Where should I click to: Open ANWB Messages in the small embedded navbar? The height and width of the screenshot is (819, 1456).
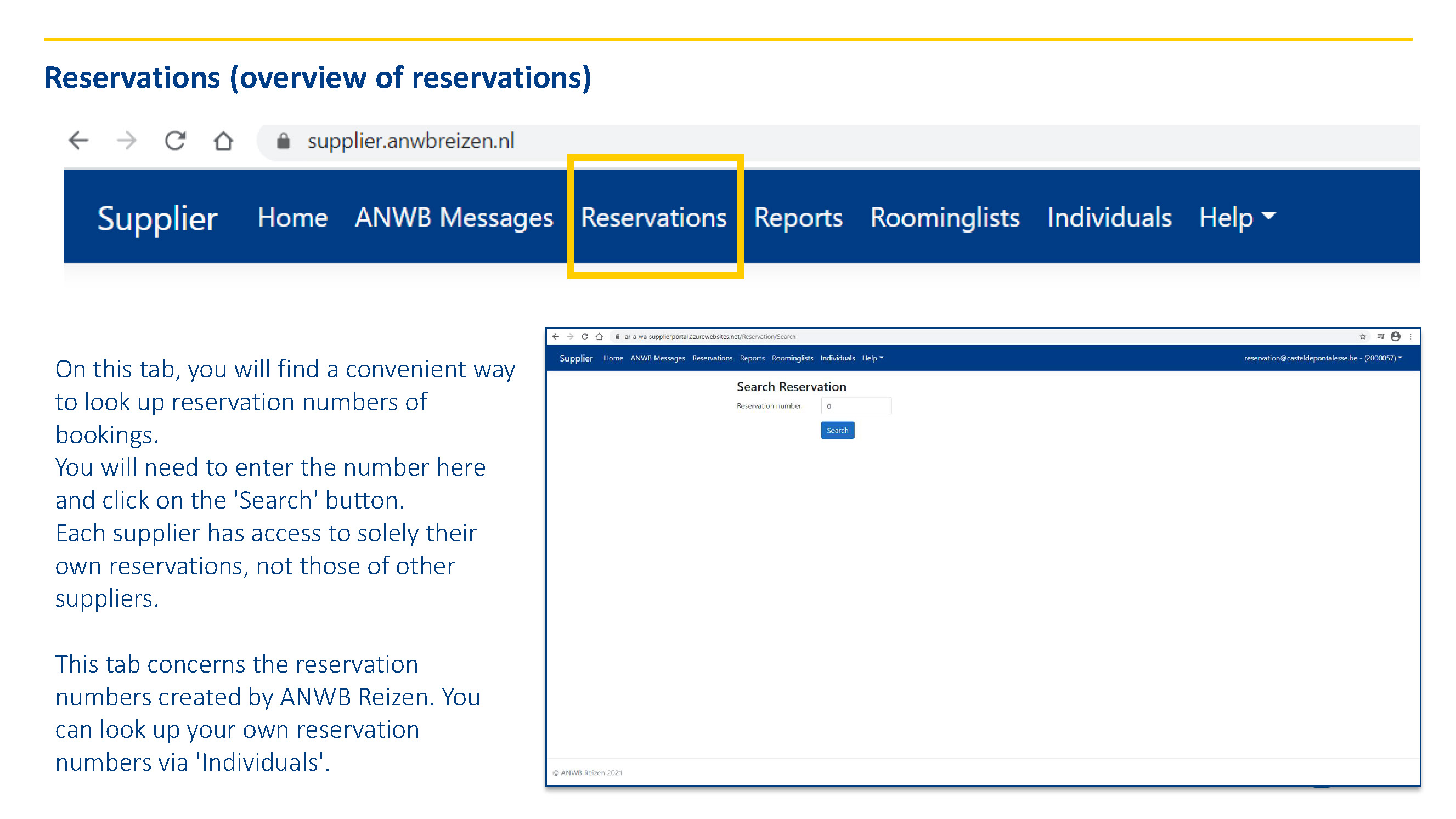658,358
